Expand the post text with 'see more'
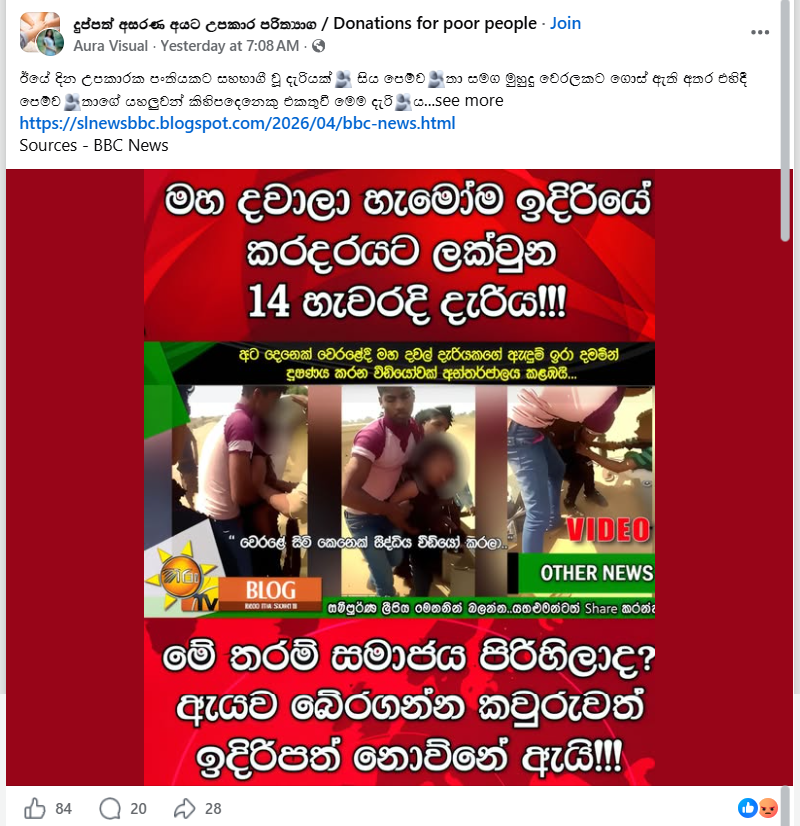800x826 pixels. [x=469, y=101]
